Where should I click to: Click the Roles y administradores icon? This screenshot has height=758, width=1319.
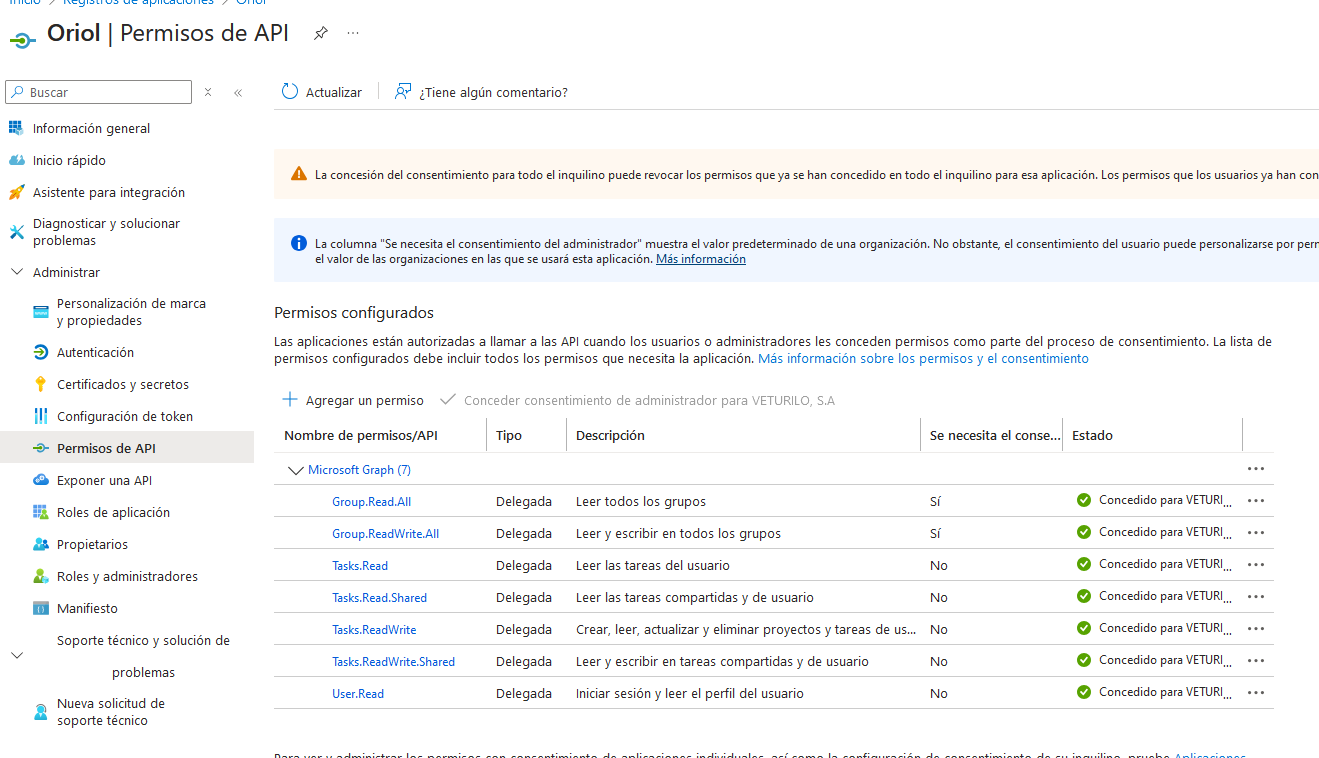pos(41,576)
